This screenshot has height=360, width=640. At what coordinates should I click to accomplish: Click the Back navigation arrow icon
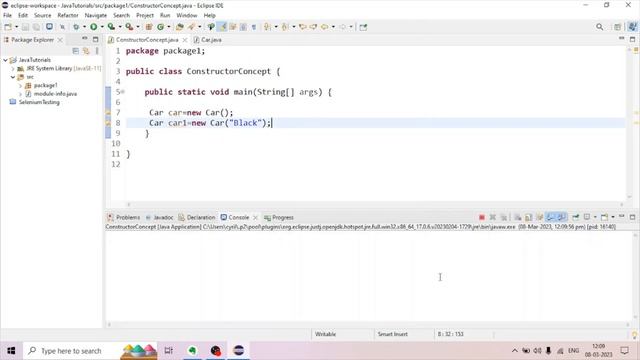tap(324, 27)
